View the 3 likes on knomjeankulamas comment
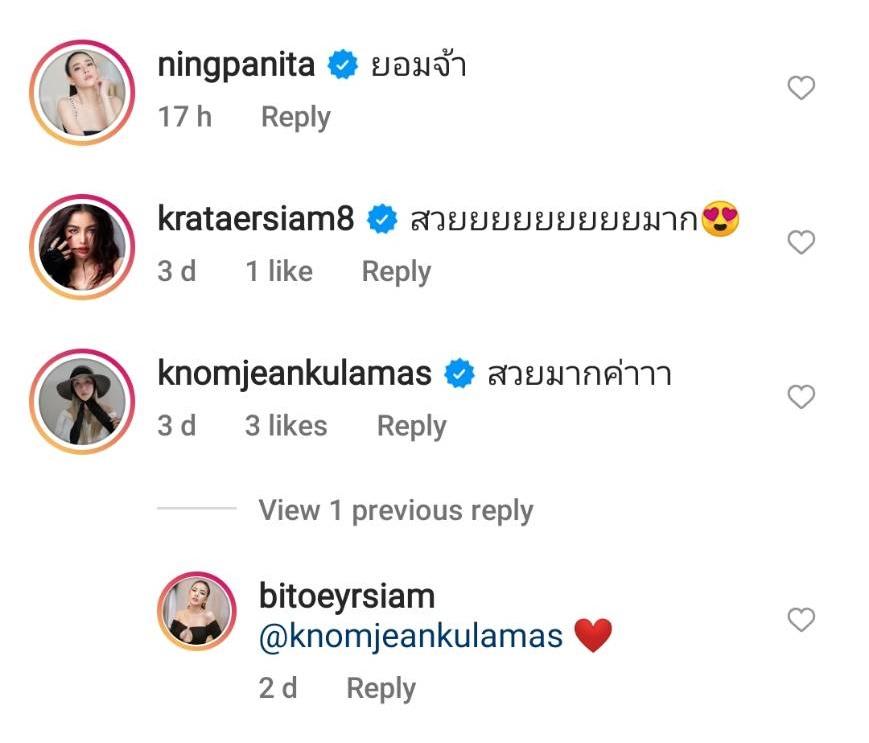Viewport: 869px width, 743px height. (286, 426)
